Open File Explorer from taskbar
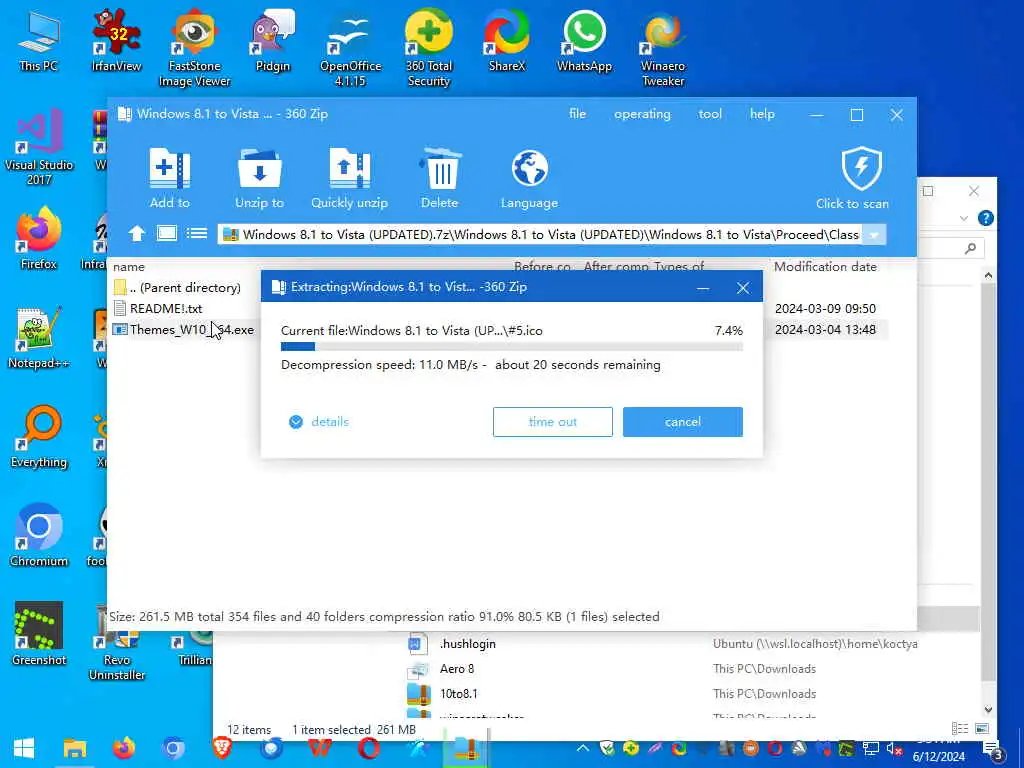Viewport: 1024px width, 768px height. point(74,748)
